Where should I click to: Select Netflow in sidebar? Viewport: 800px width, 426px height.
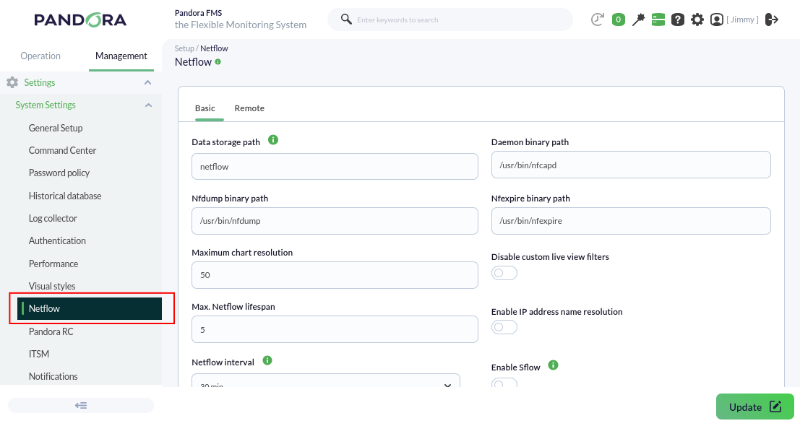89,309
